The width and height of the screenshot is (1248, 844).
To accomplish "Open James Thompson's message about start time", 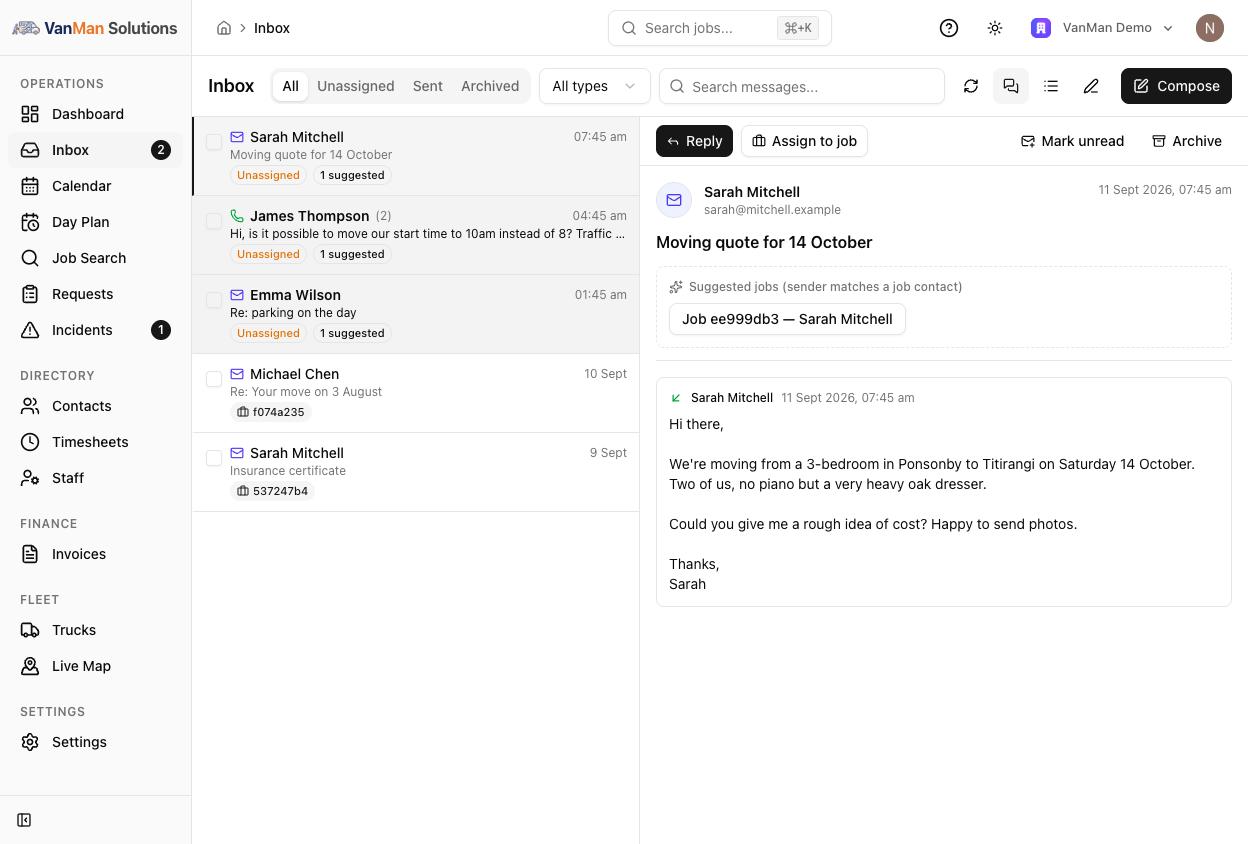I will pos(416,235).
